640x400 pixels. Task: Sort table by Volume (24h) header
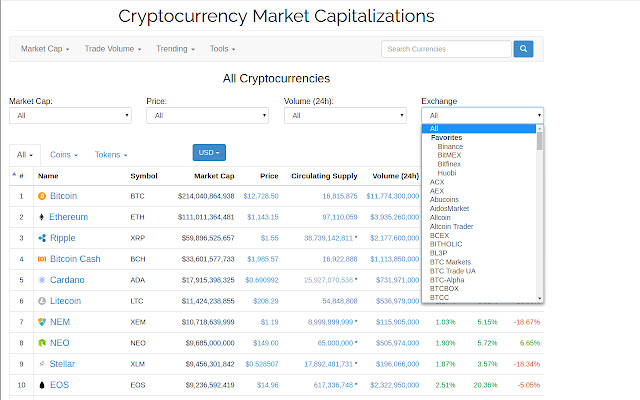click(396, 176)
